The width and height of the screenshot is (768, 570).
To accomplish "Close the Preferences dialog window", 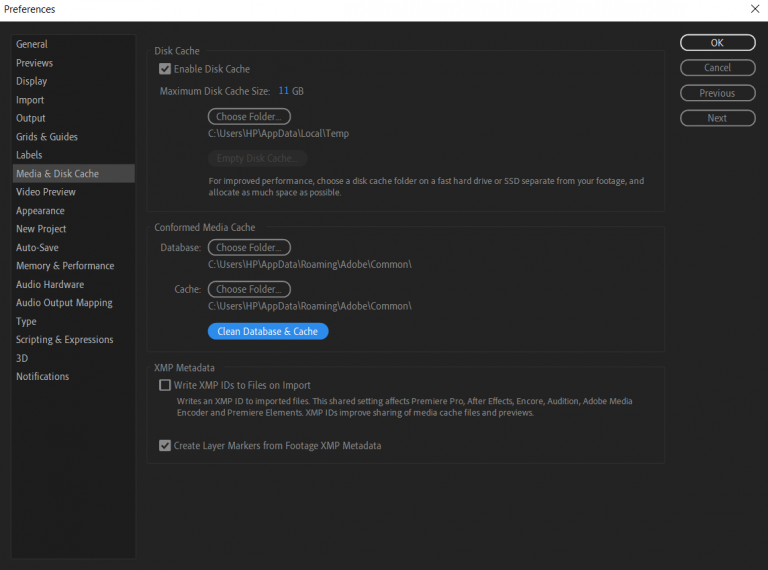I will (x=754, y=9).
